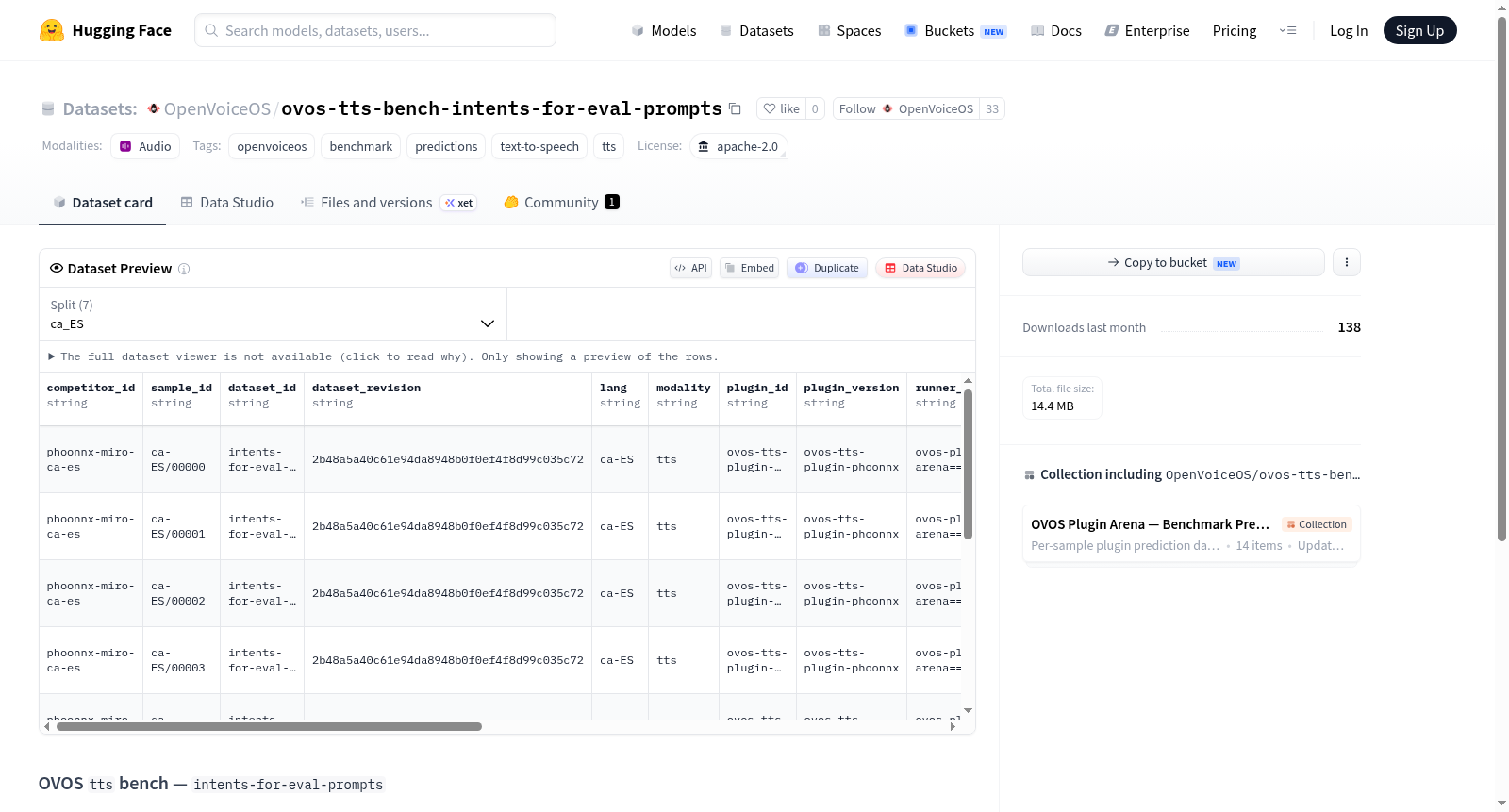The height and width of the screenshot is (812, 1509).
Task: Switch to the Dataset card tab
Action: (103, 203)
